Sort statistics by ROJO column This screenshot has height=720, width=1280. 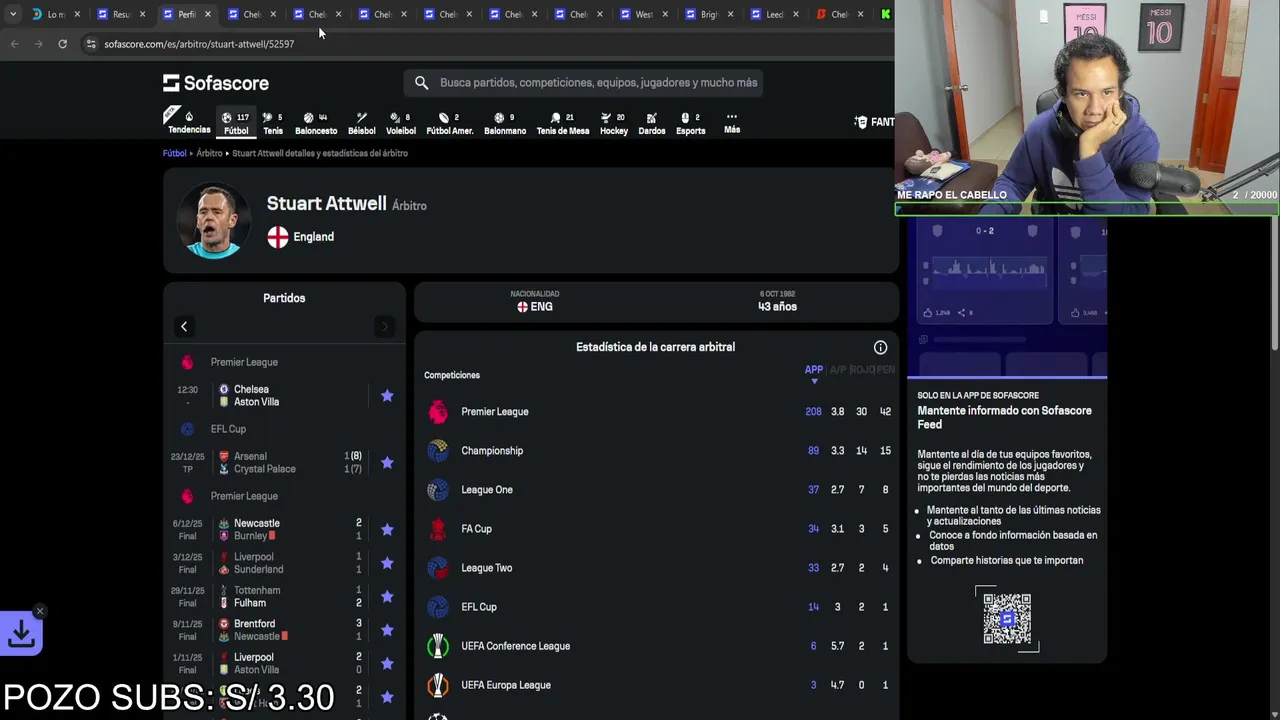tap(862, 370)
